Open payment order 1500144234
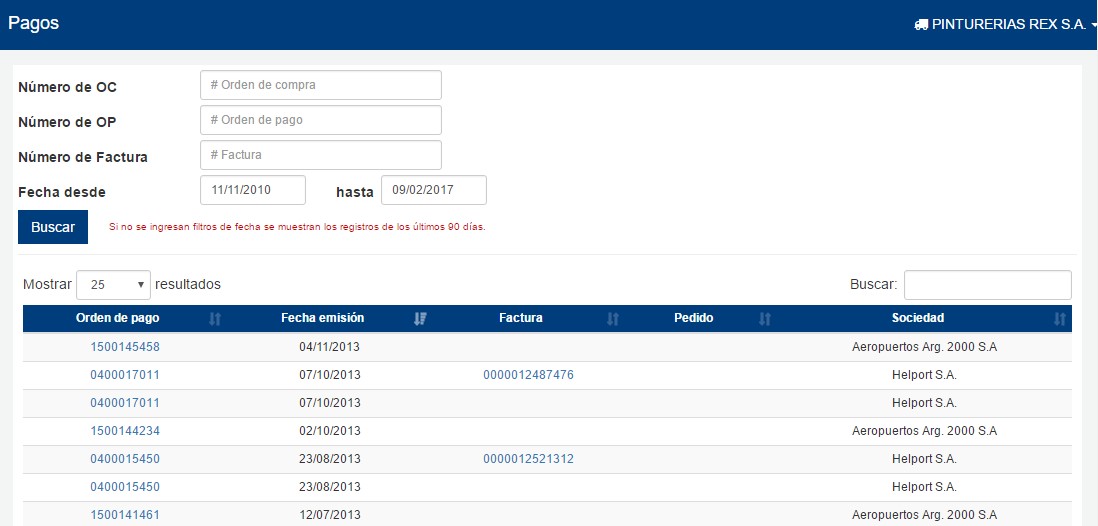 pyautogui.click(x=125, y=431)
